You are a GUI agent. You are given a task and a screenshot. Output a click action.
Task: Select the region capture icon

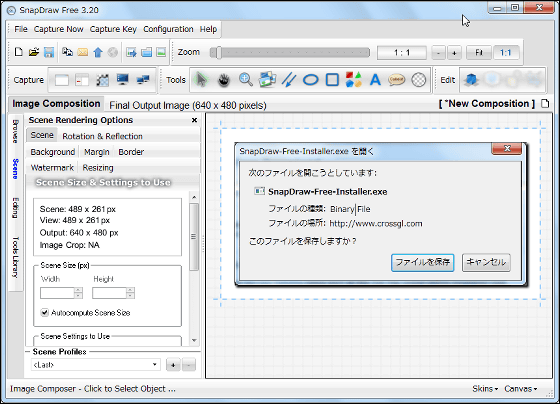(102, 80)
